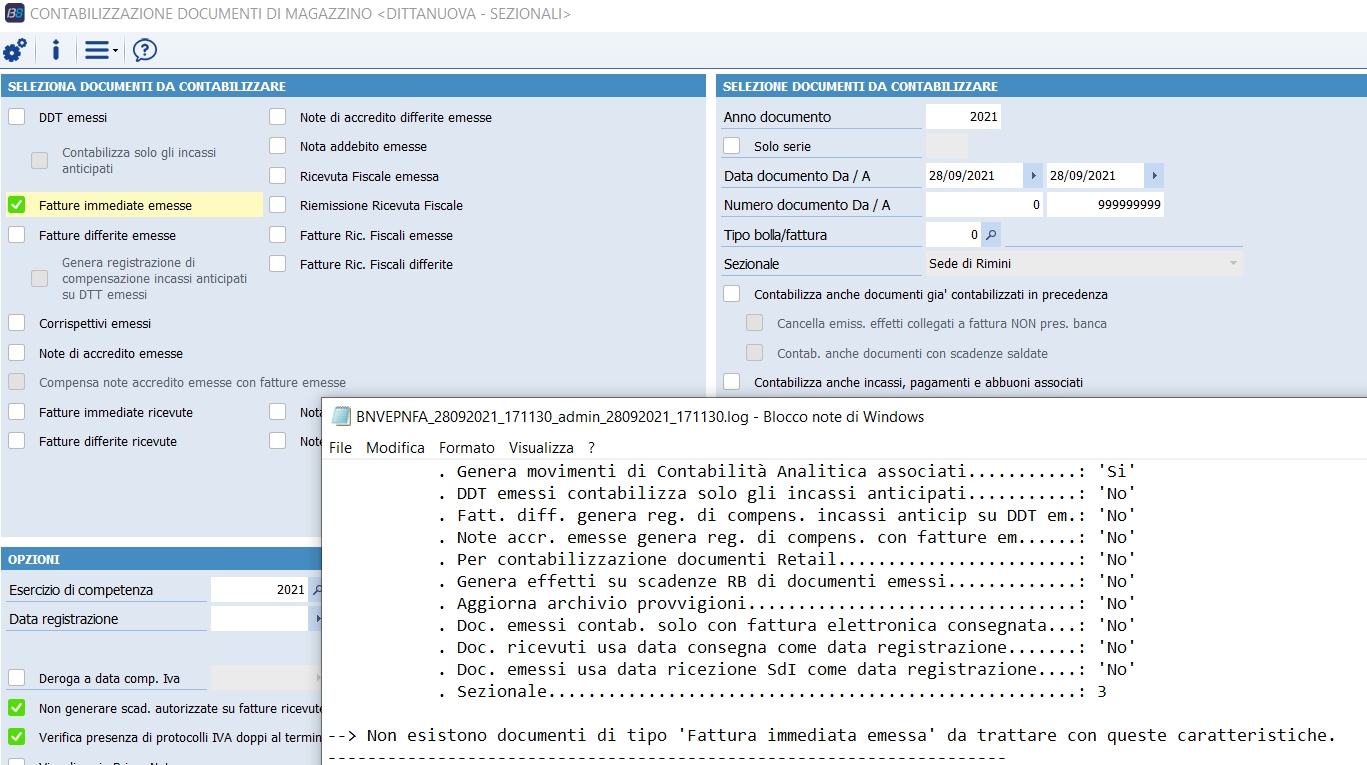Click the OPZIONI section header
This screenshot has width=1367, height=765.
[161, 559]
